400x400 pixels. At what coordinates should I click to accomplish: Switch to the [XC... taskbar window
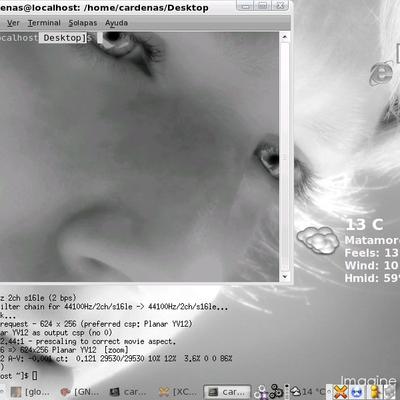click(178, 392)
